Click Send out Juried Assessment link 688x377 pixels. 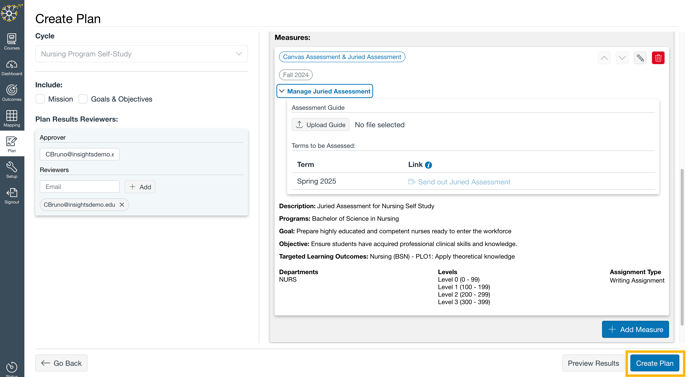459,182
